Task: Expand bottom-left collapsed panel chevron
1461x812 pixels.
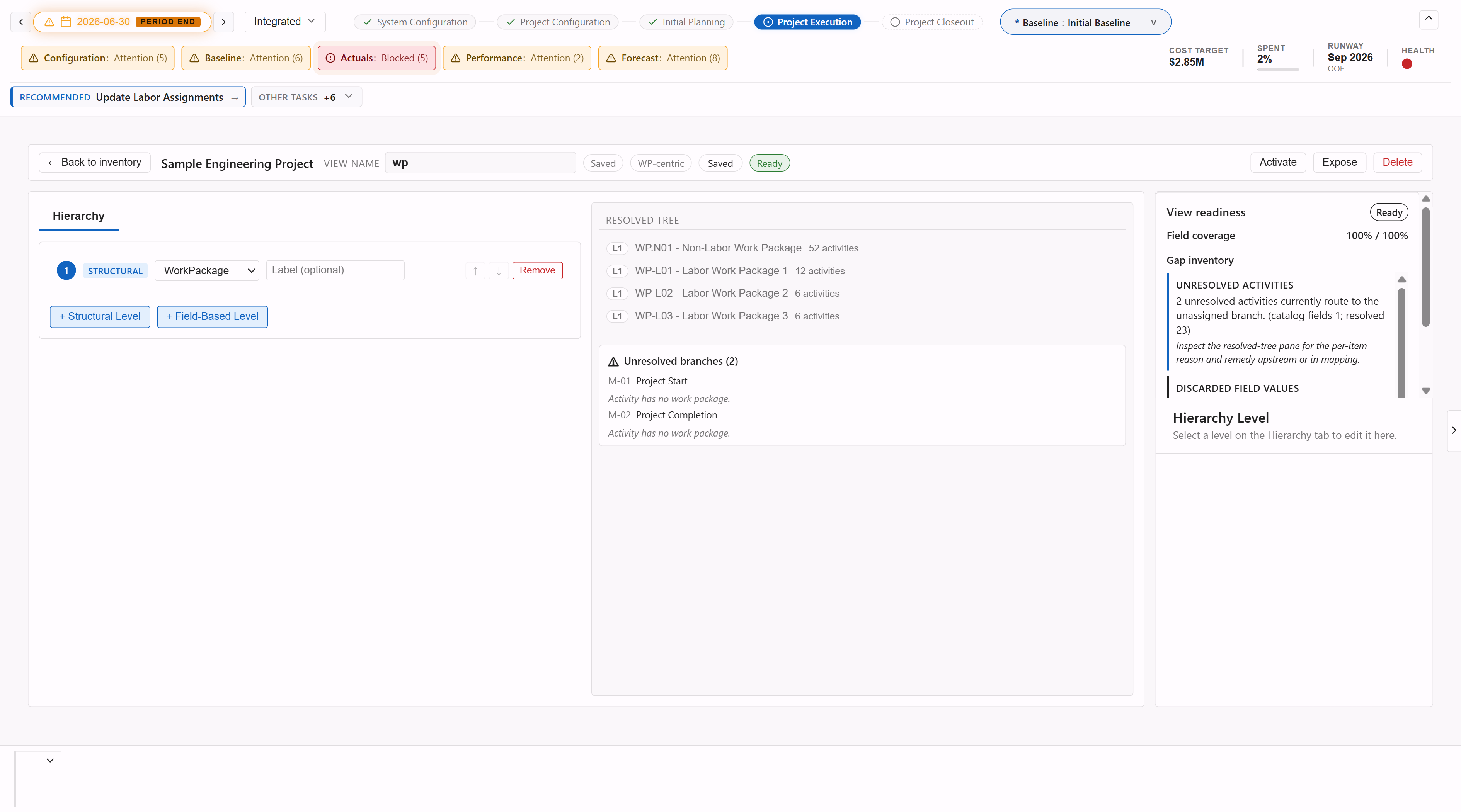Action: point(50,760)
